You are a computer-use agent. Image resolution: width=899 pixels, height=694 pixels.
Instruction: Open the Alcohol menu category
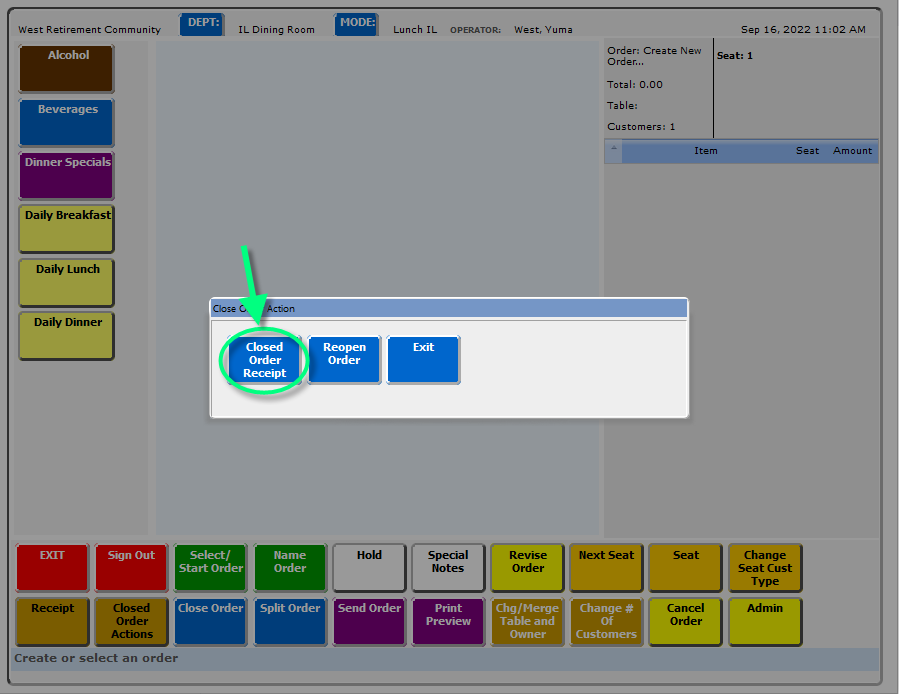67,68
